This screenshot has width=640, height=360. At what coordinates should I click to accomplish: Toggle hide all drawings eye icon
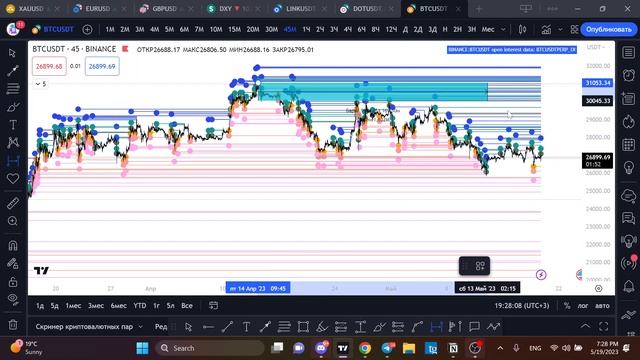pos(13,299)
